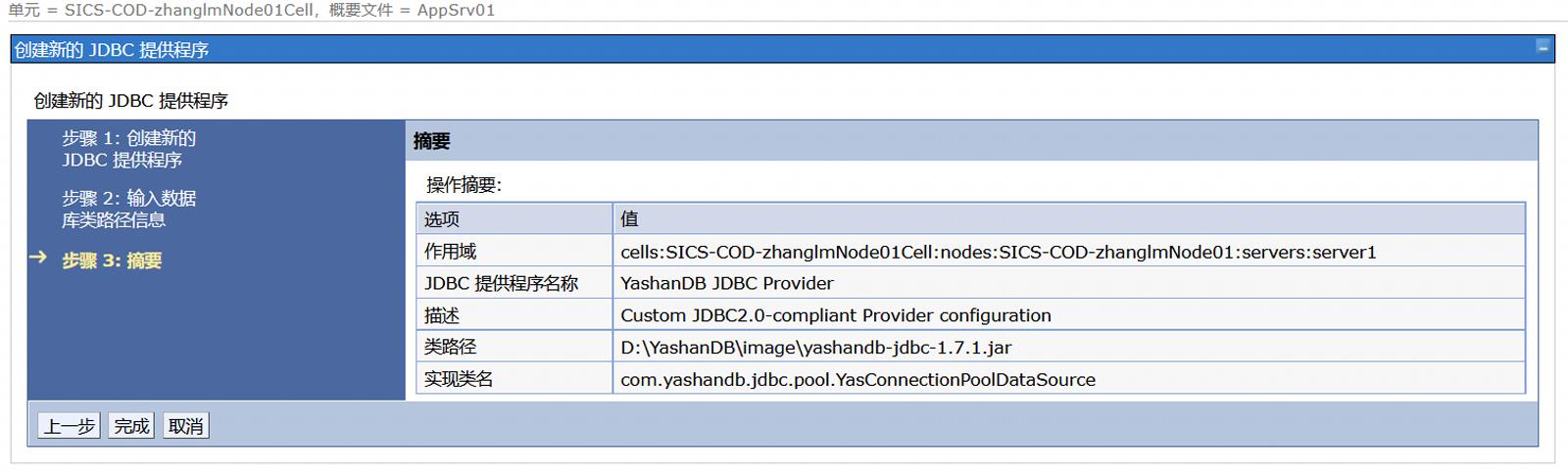Finish the wizard with the 完成 button
Image resolution: width=1568 pixels, height=474 pixels.
click(131, 426)
